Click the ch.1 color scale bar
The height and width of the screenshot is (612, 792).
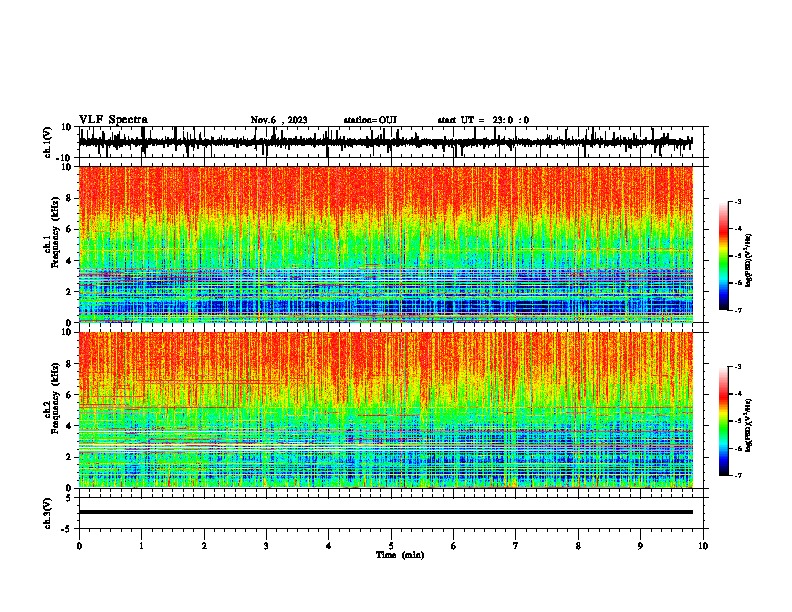pos(724,256)
